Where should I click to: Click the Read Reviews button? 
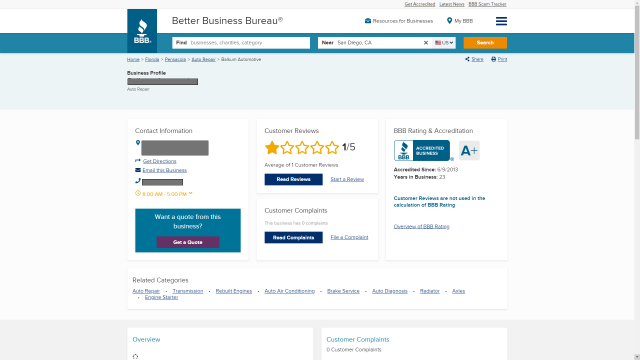[x=293, y=179]
